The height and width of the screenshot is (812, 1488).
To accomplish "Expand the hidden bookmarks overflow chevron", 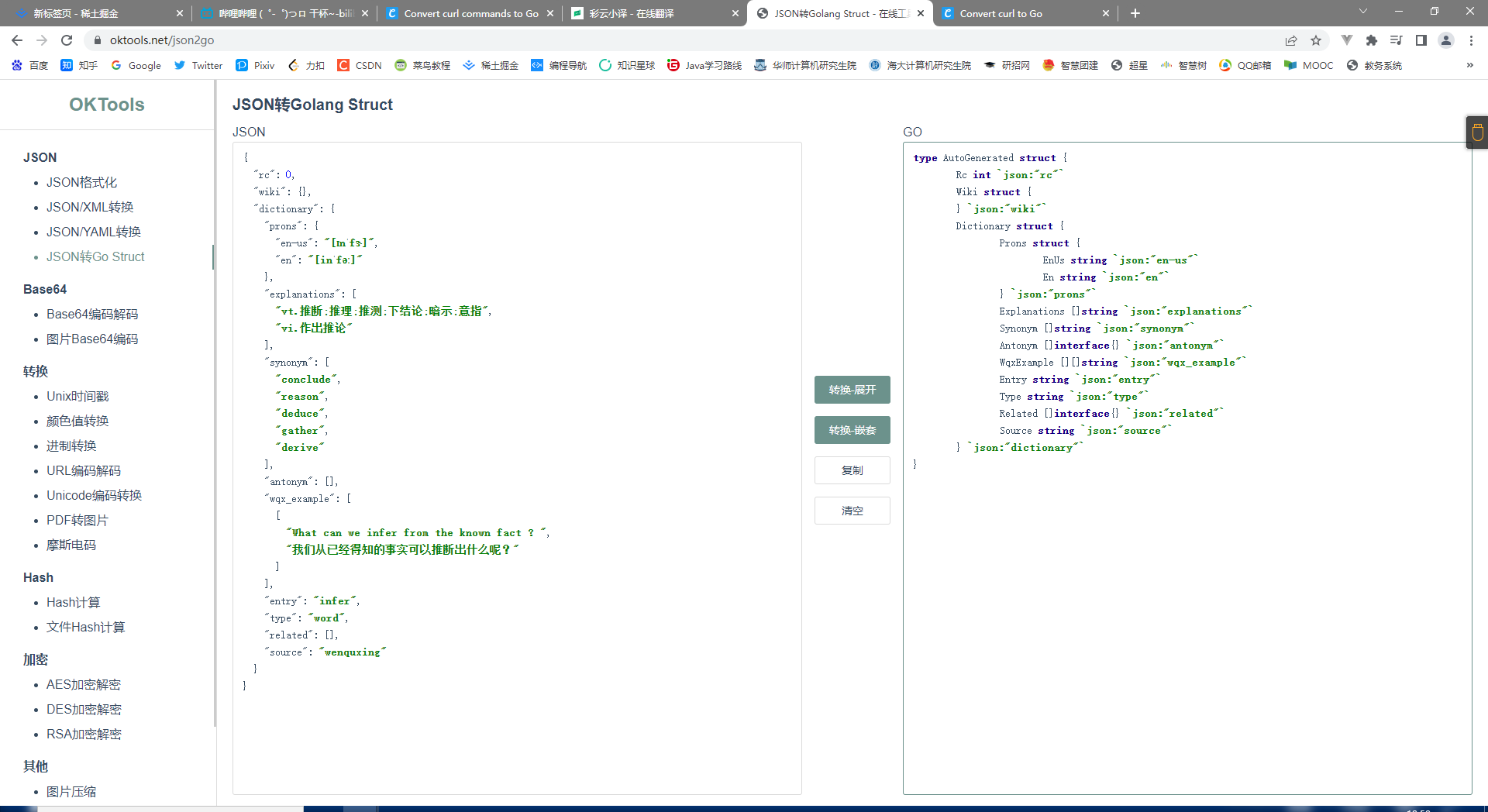I will (x=1469, y=66).
